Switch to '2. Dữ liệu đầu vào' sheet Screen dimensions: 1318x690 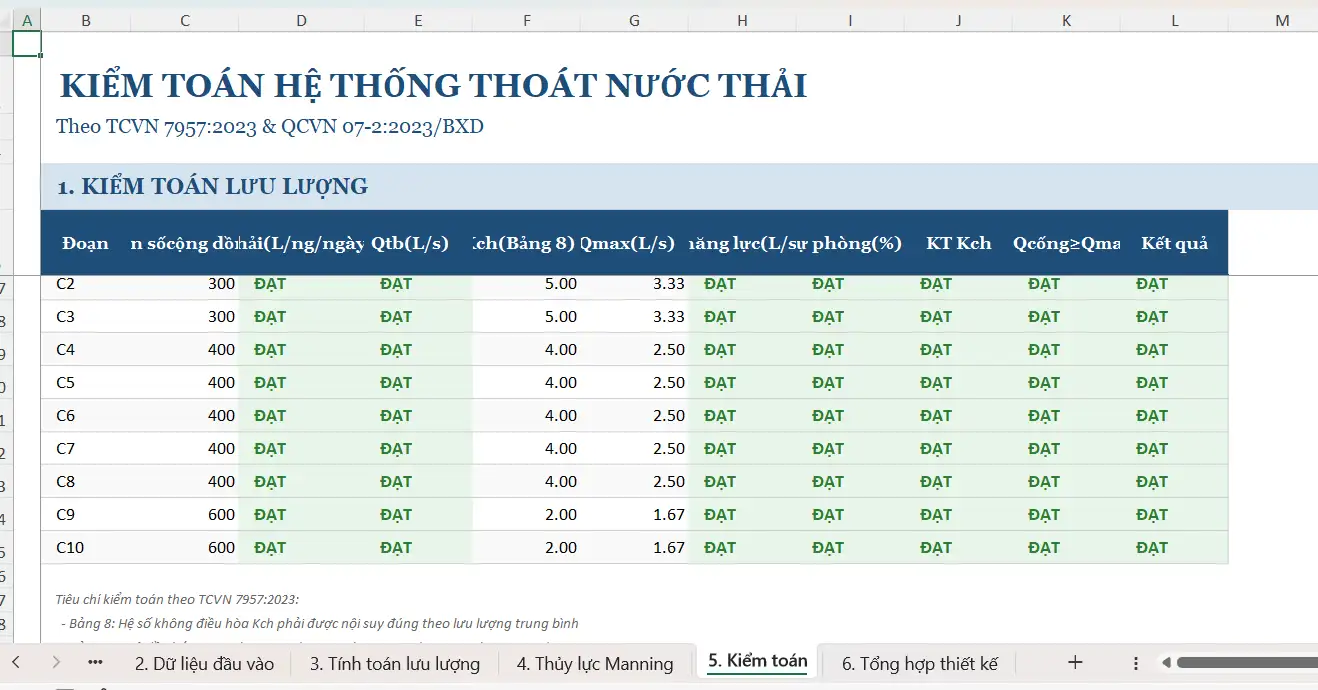point(204,663)
